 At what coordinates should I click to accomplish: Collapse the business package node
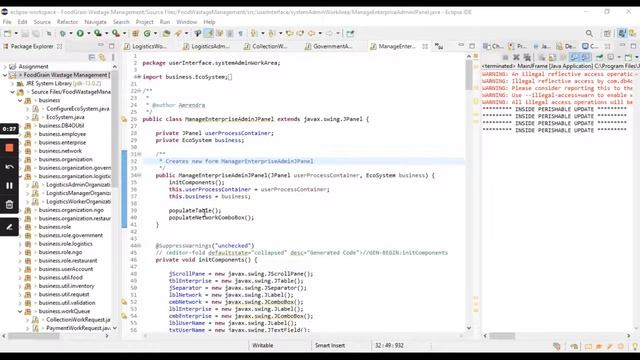(20, 100)
